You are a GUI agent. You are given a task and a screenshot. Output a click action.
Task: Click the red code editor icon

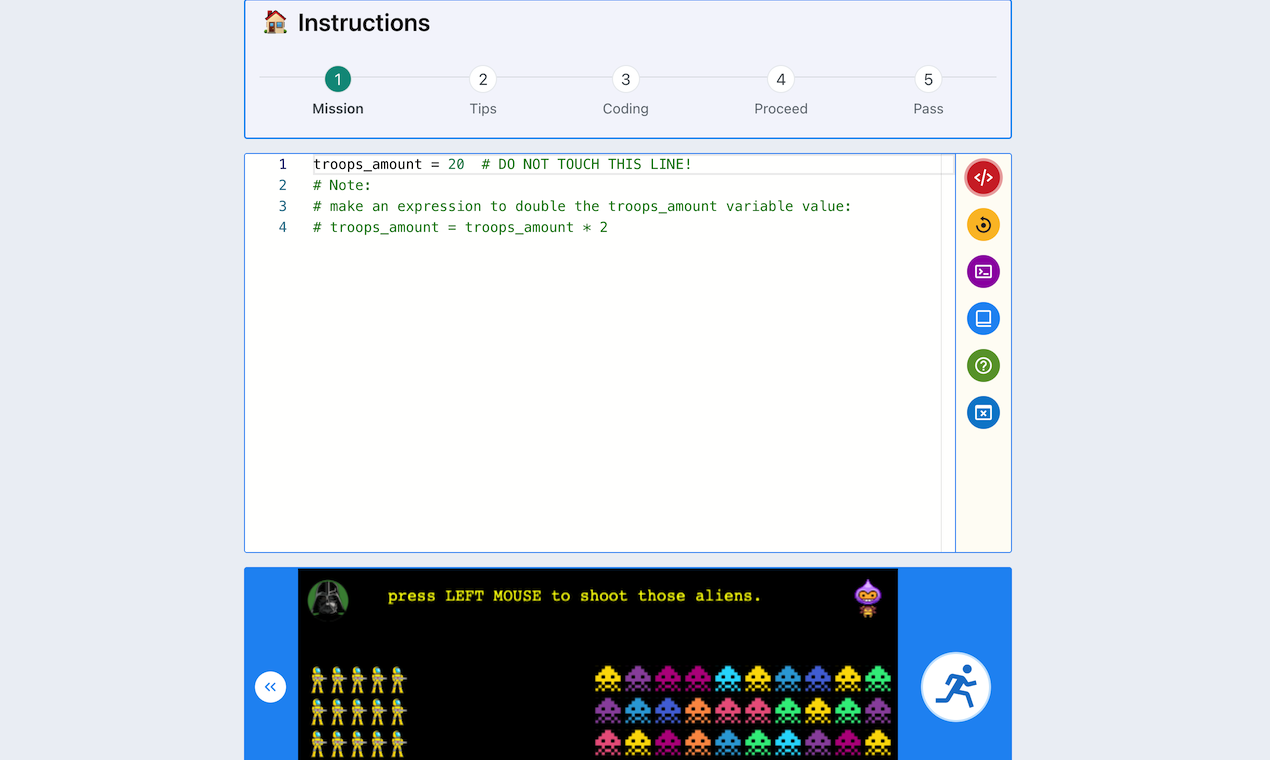[x=983, y=178]
